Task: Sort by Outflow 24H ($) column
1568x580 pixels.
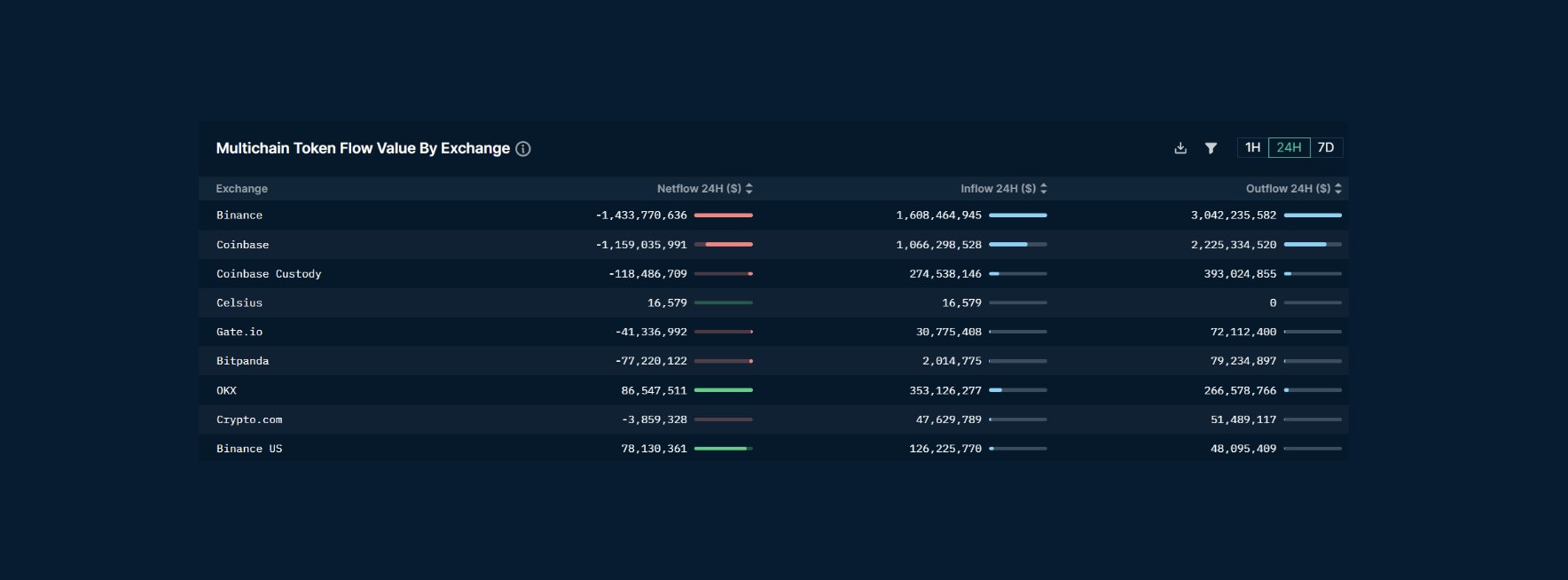Action: click(x=1293, y=189)
